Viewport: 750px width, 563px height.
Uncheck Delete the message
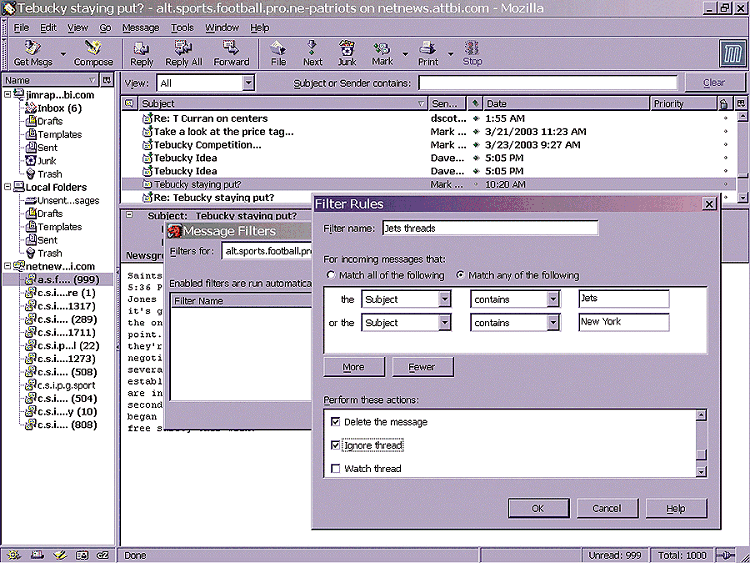335,421
